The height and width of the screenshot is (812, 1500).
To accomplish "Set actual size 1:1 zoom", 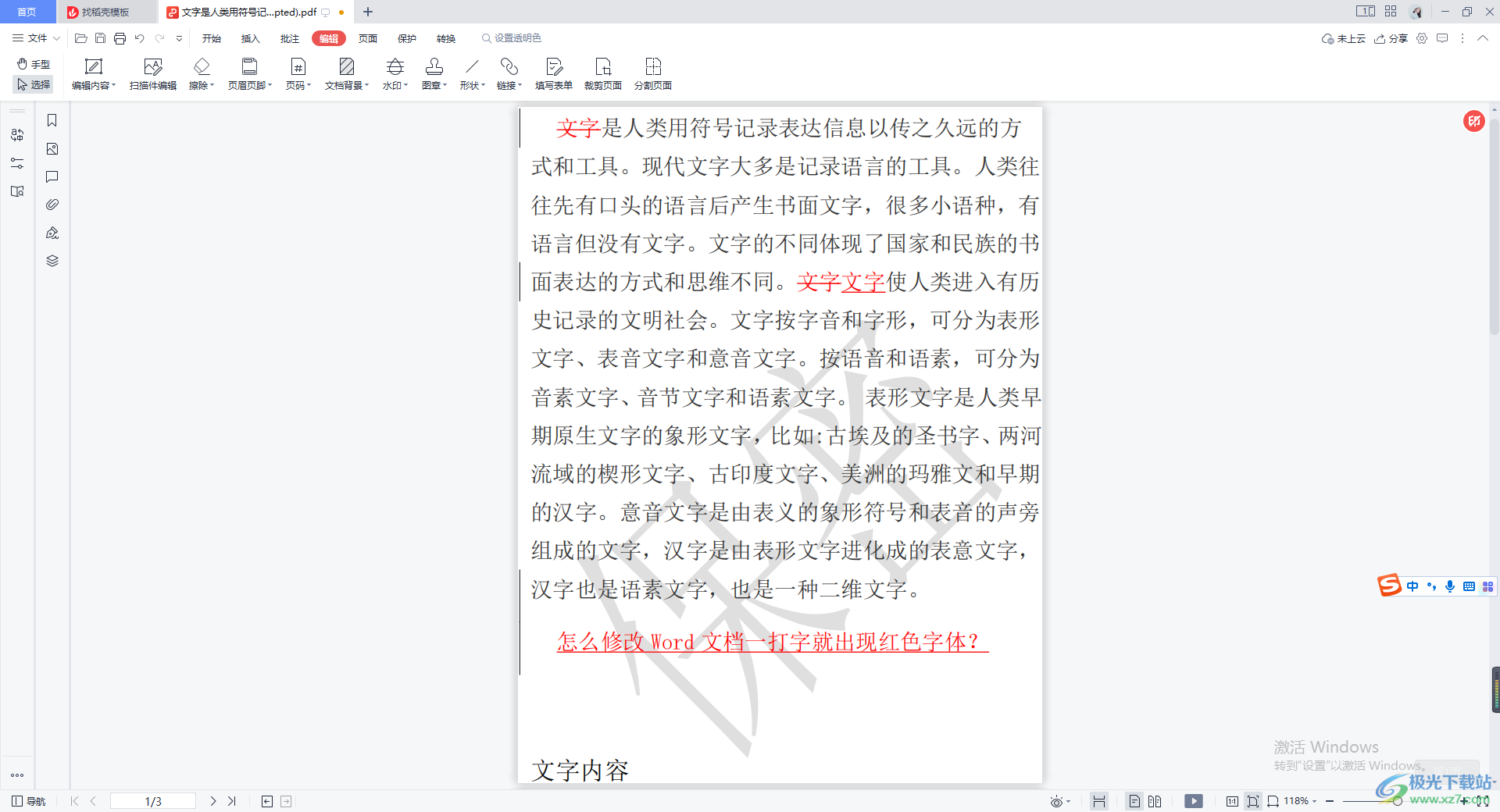I will (x=1232, y=801).
